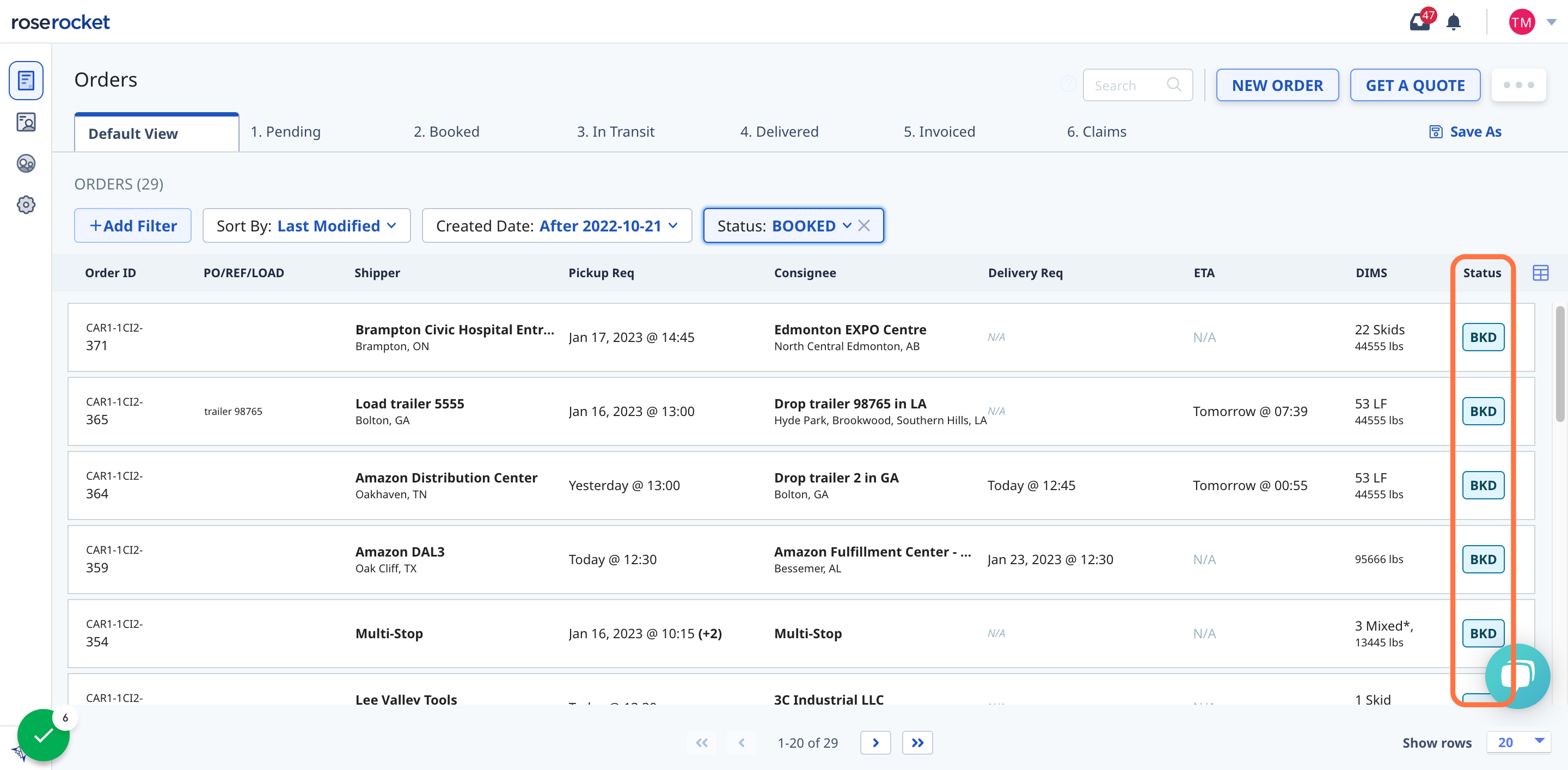Screen dimensions: 1568x770
Task: Open Sort By Last Modified dropdown
Action: tap(306, 226)
